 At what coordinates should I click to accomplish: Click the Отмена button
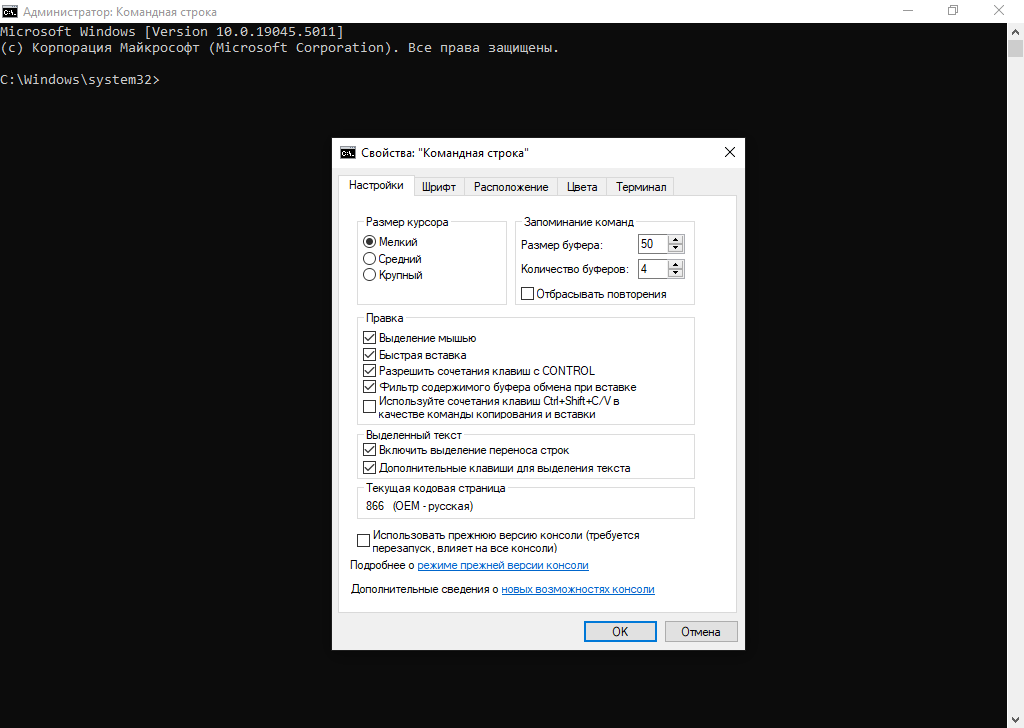pos(701,632)
